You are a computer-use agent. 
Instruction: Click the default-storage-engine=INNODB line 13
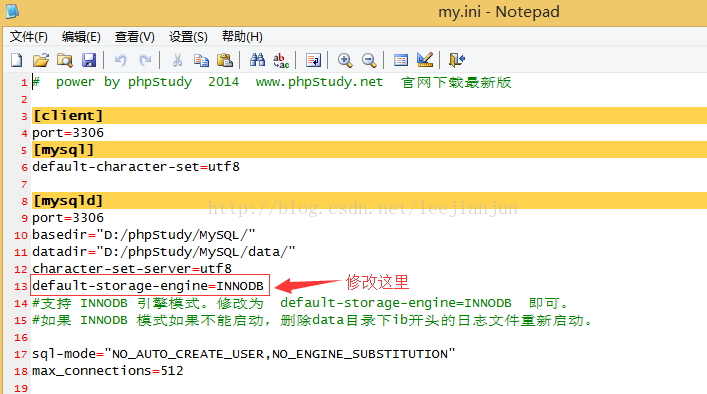click(147, 286)
